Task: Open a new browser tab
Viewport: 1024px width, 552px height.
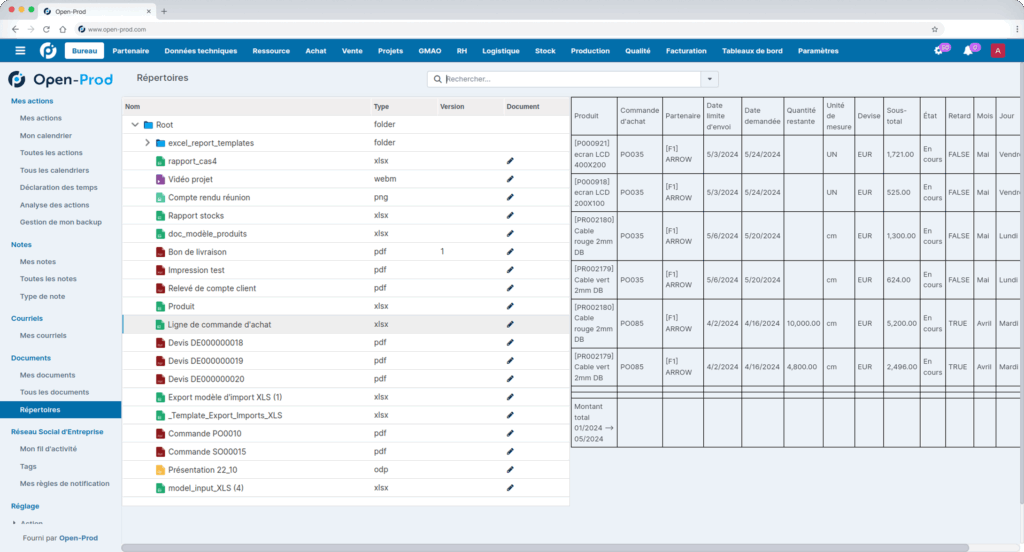Action: pos(164,11)
